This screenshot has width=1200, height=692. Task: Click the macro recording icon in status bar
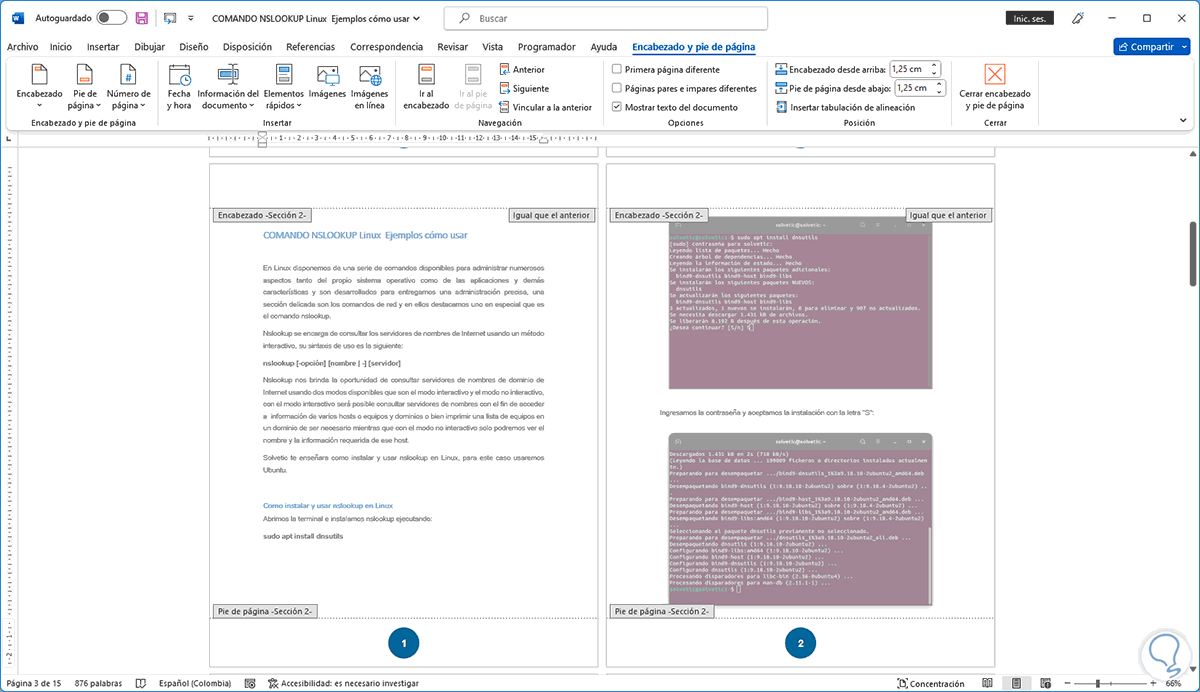[249, 684]
